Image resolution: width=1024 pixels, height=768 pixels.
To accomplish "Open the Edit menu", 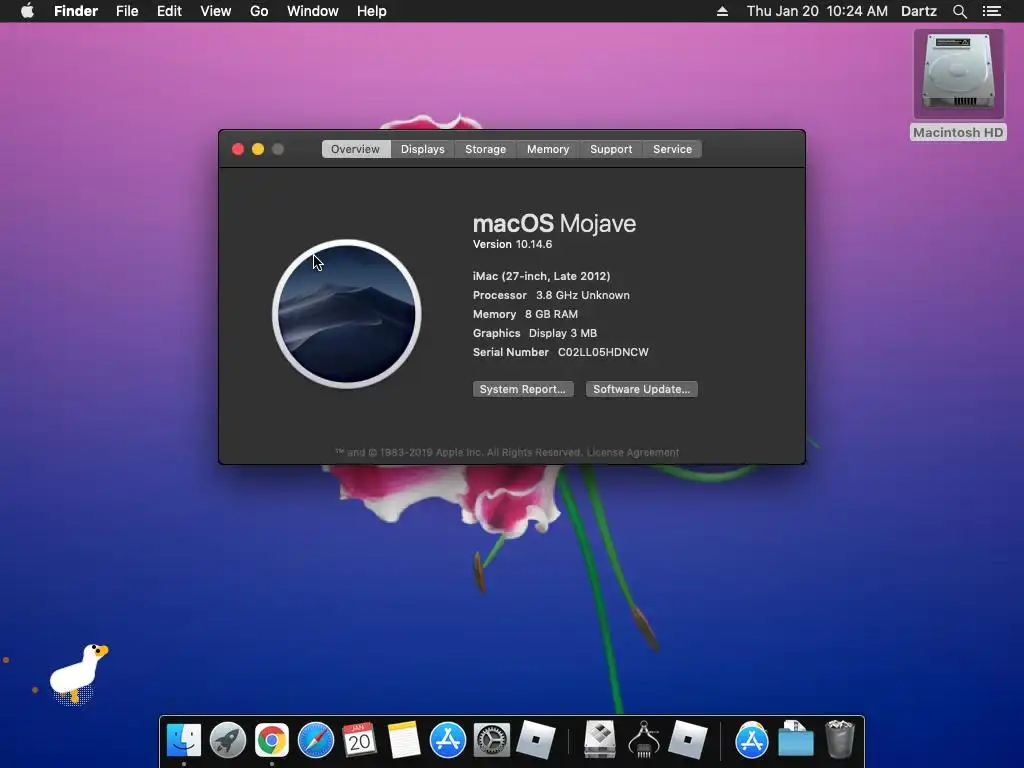I will [x=169, y=11].
